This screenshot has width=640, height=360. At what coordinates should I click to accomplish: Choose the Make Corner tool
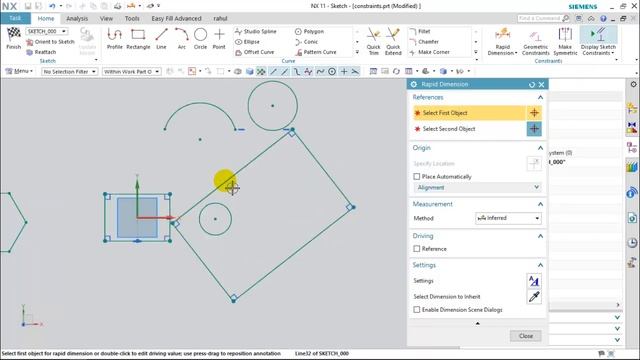(x=429, y=52)
